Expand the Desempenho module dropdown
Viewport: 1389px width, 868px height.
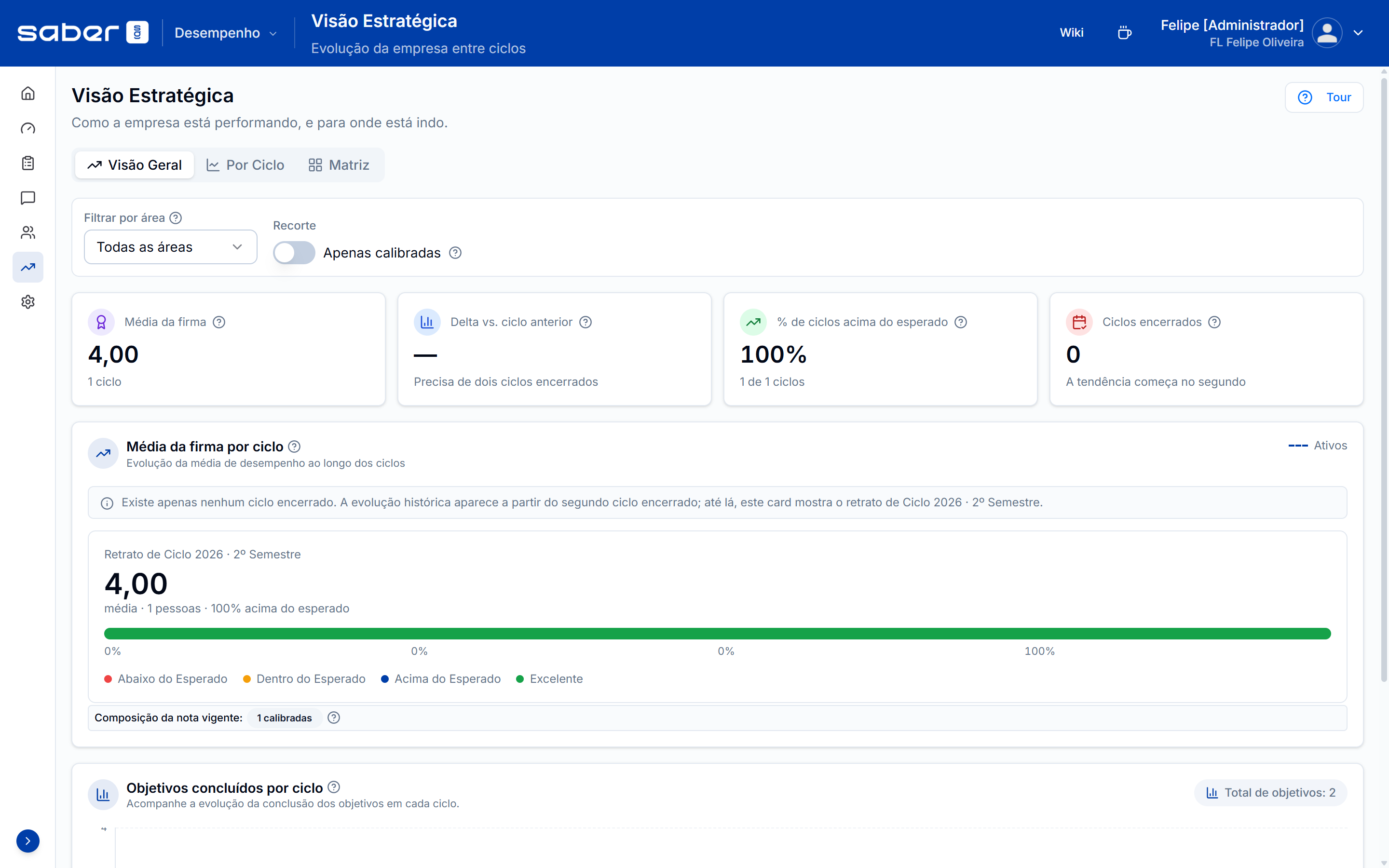pos(226,33)
